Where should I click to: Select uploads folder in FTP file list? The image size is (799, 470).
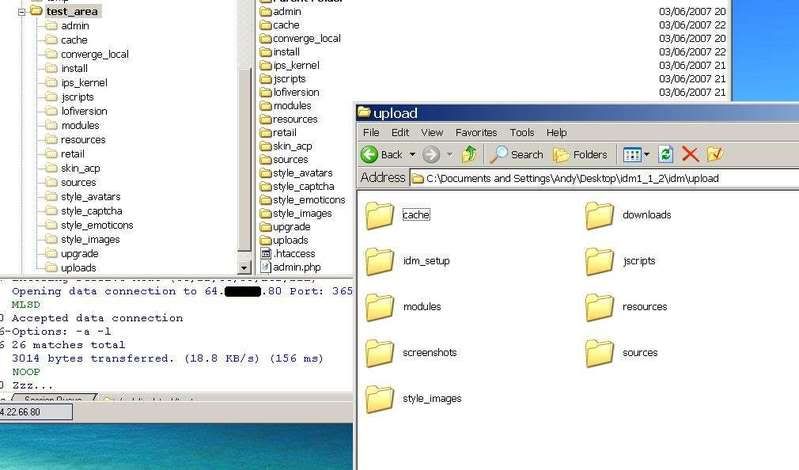click(x=284, y=240)
